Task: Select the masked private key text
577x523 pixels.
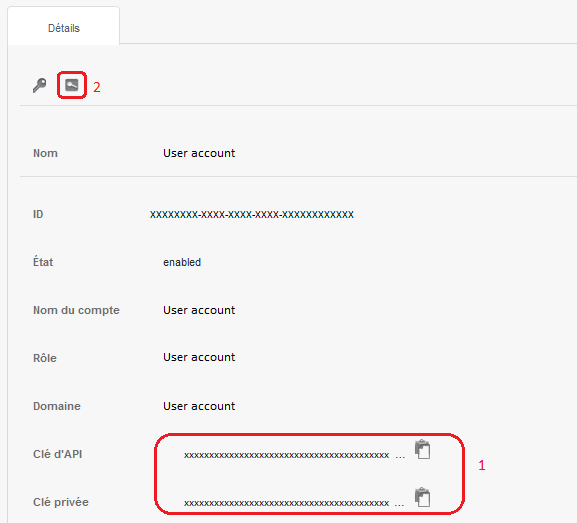Action: pyautogui.click(x=286, y=503)
